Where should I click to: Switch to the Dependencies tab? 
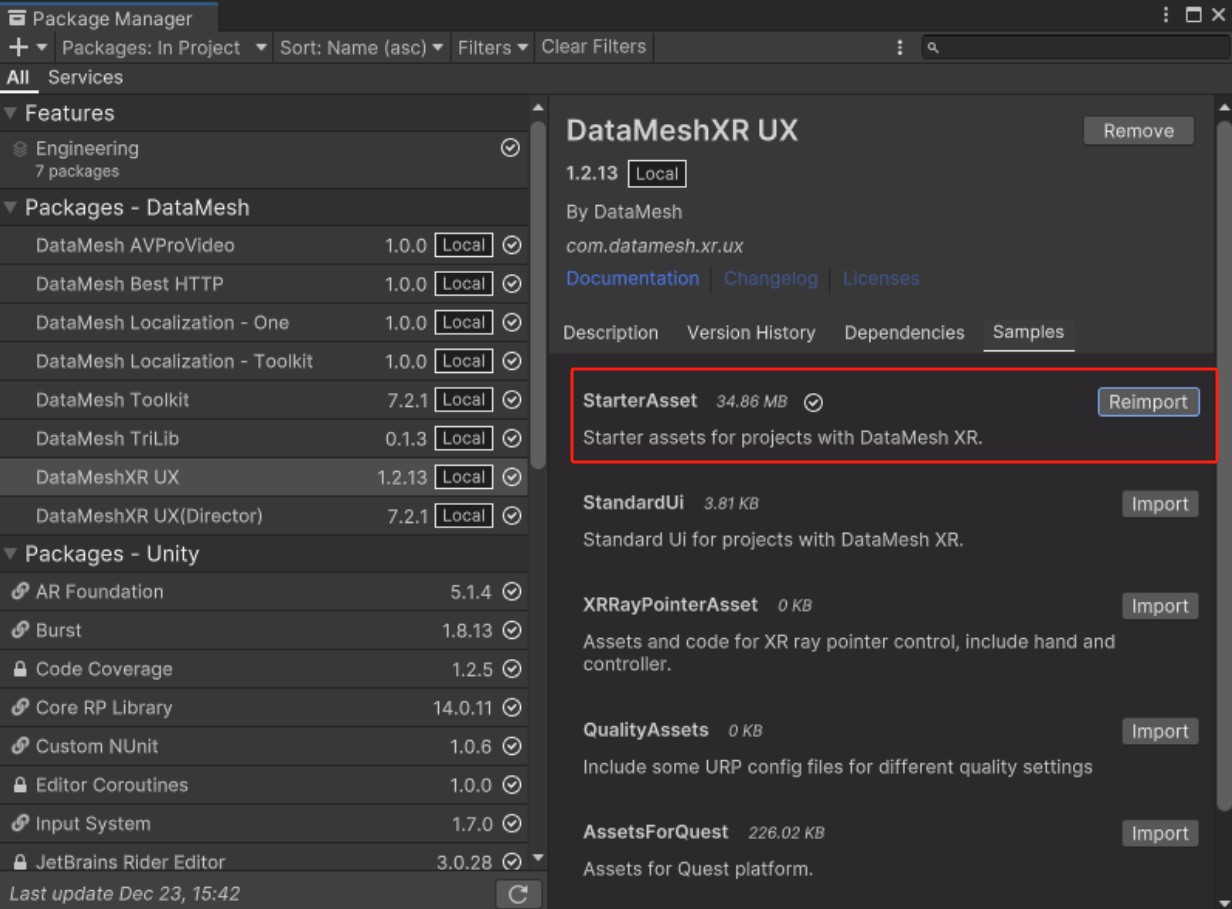pyautogui.click(x=904, y=333)
